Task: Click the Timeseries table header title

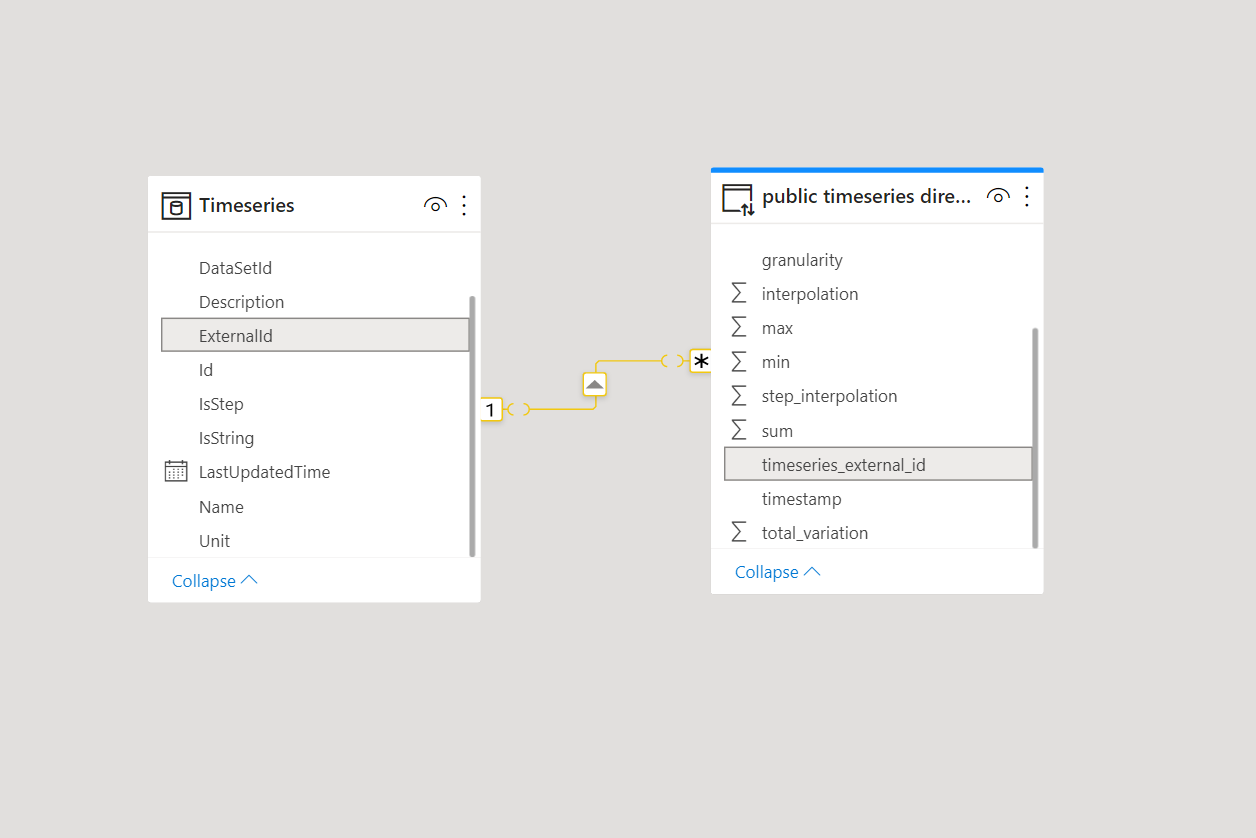Action: point(247,206)
